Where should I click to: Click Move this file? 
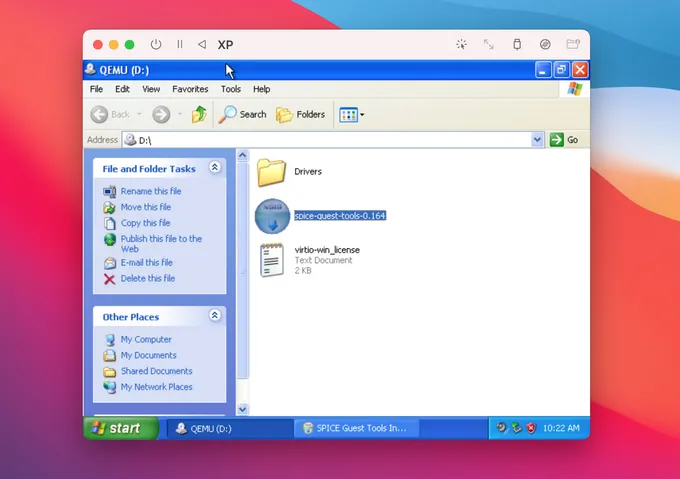146,207
